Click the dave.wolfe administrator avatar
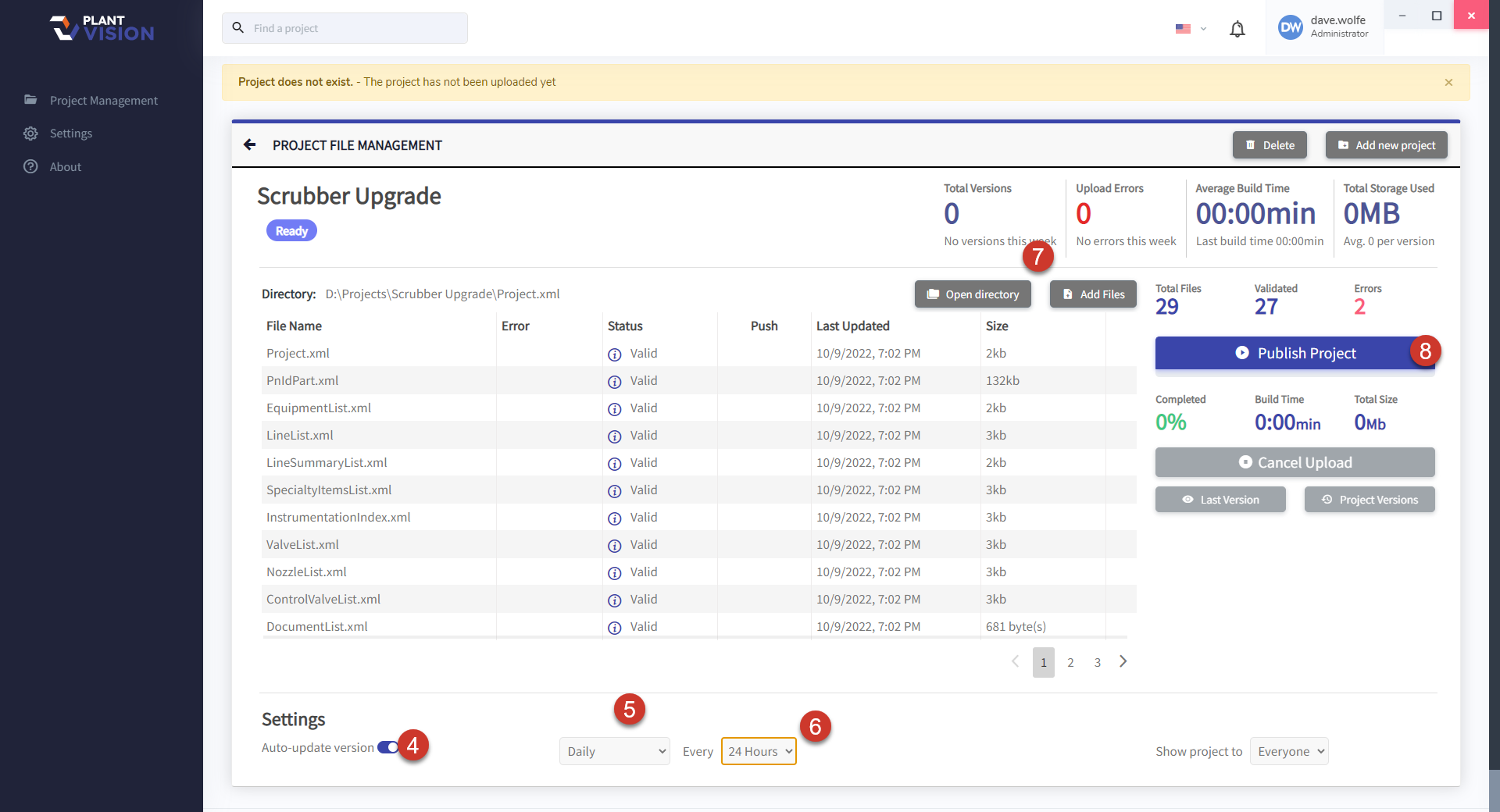 coord(1291,28)
